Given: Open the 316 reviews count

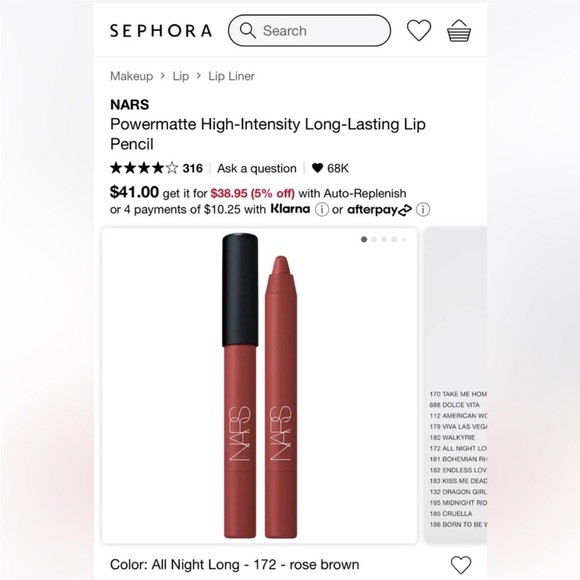Looking at the screenshot, I should tap(192, 169).
